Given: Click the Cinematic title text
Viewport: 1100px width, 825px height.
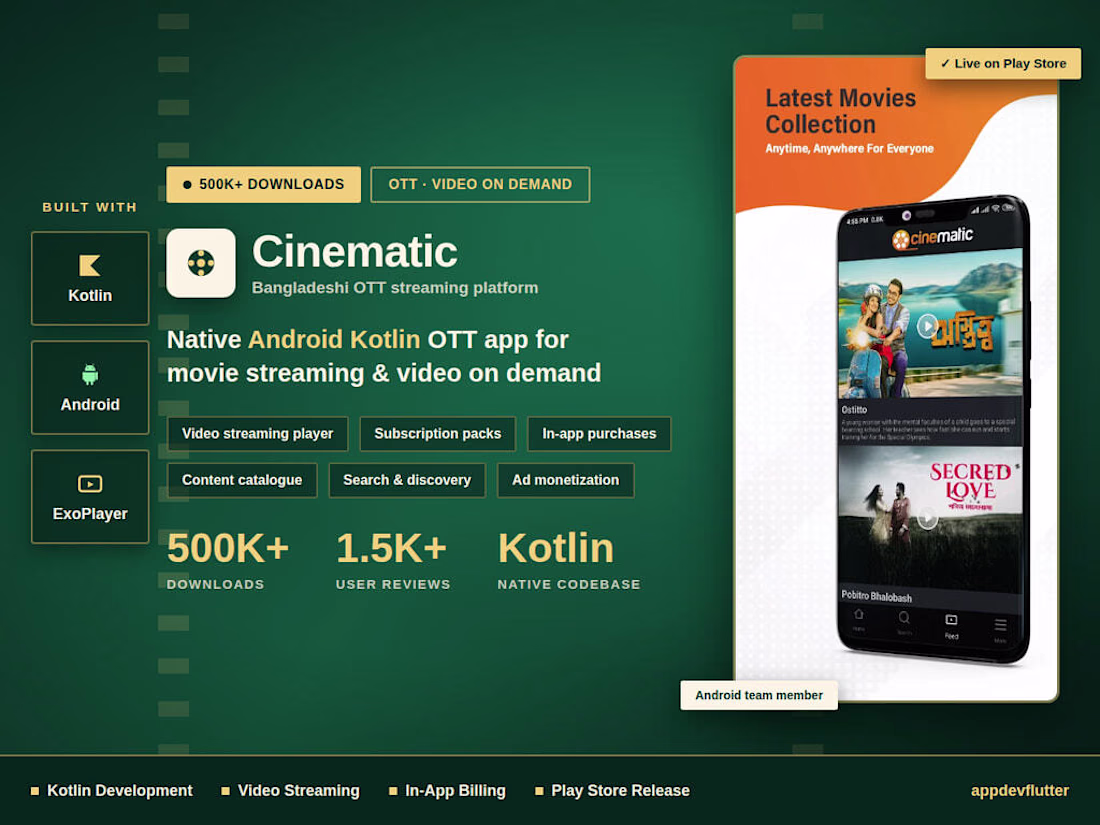Looking at the screenshot, I should pos(355,251).
